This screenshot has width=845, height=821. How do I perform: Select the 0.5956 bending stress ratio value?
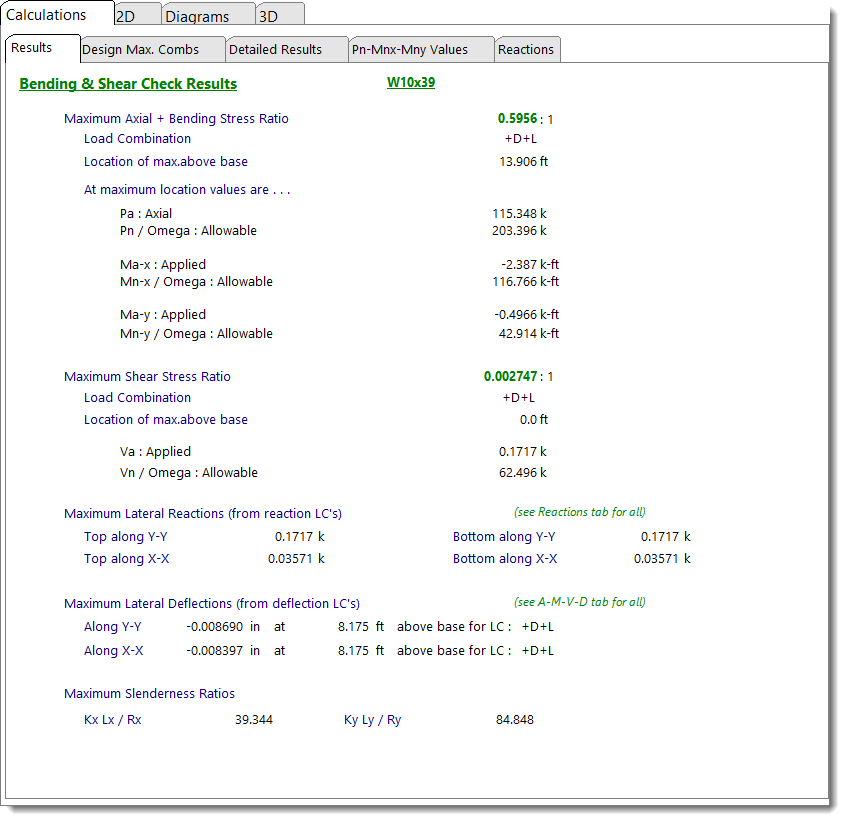(517, 118)
